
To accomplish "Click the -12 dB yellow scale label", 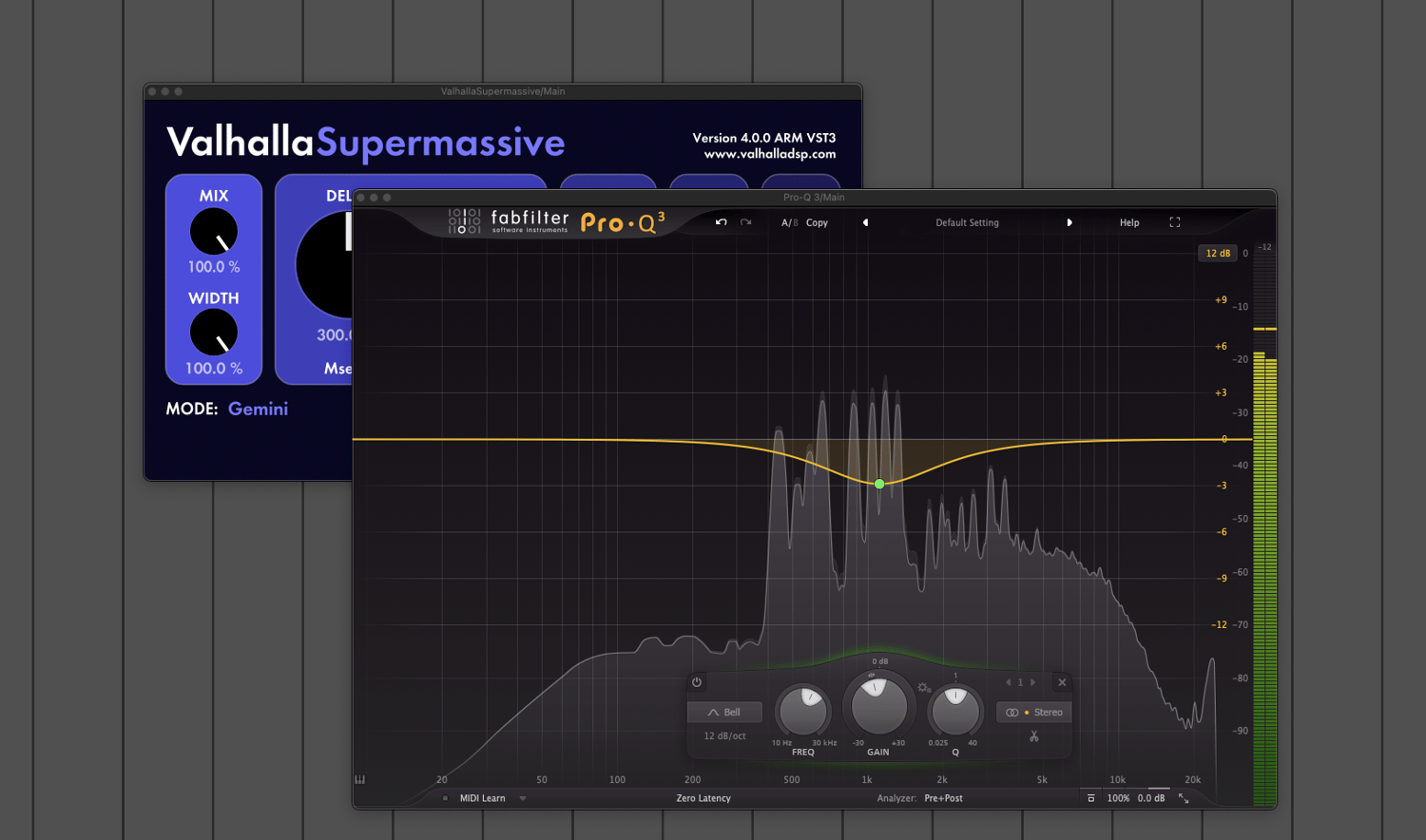I will tap(1220, 624).
